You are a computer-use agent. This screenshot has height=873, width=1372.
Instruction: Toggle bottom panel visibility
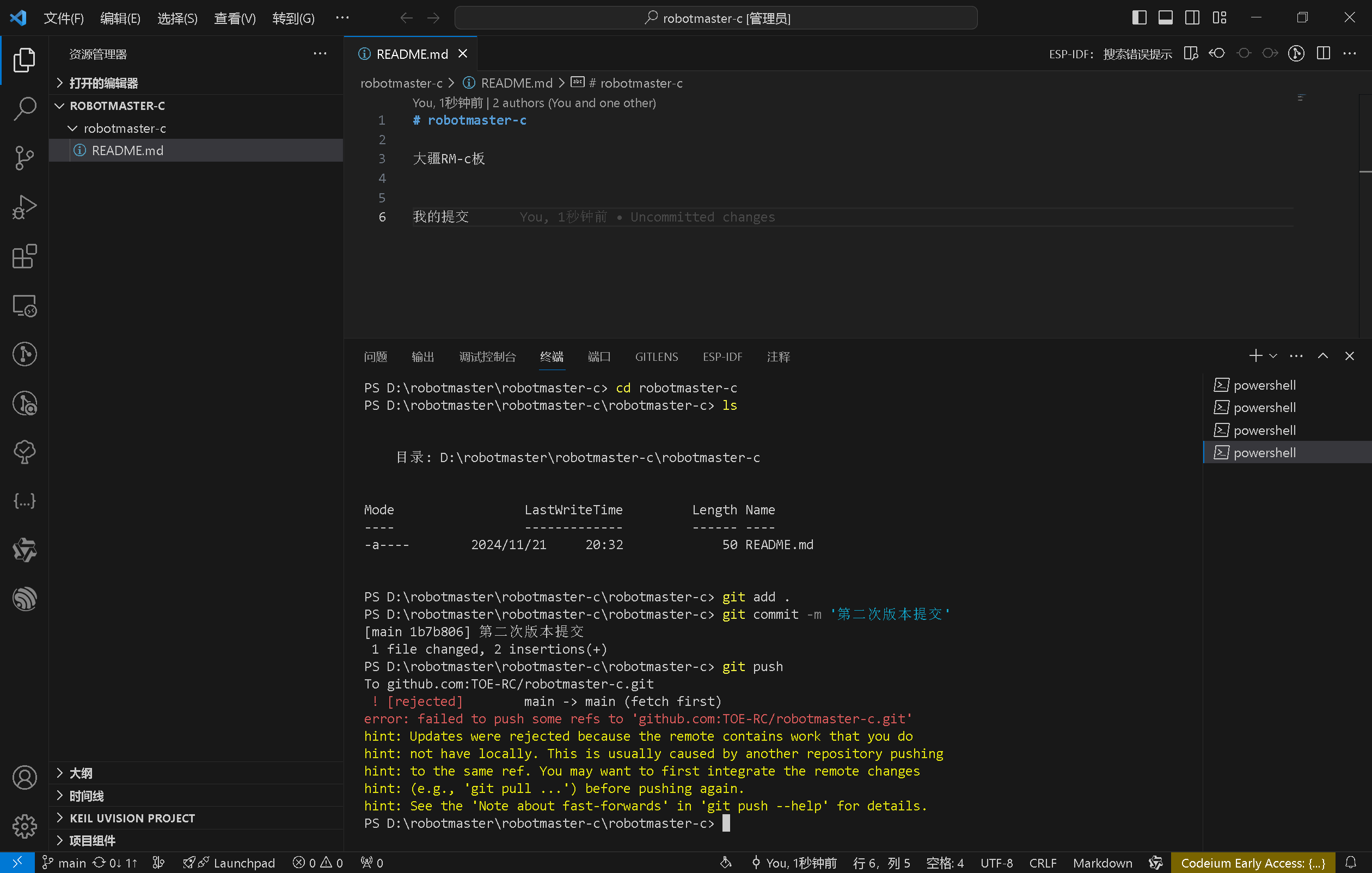1166,17
